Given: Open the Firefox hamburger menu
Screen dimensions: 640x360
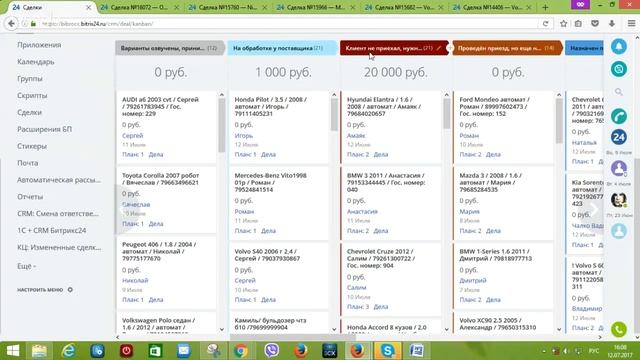Looking at the screenshot, I should (x=631, y=24).
